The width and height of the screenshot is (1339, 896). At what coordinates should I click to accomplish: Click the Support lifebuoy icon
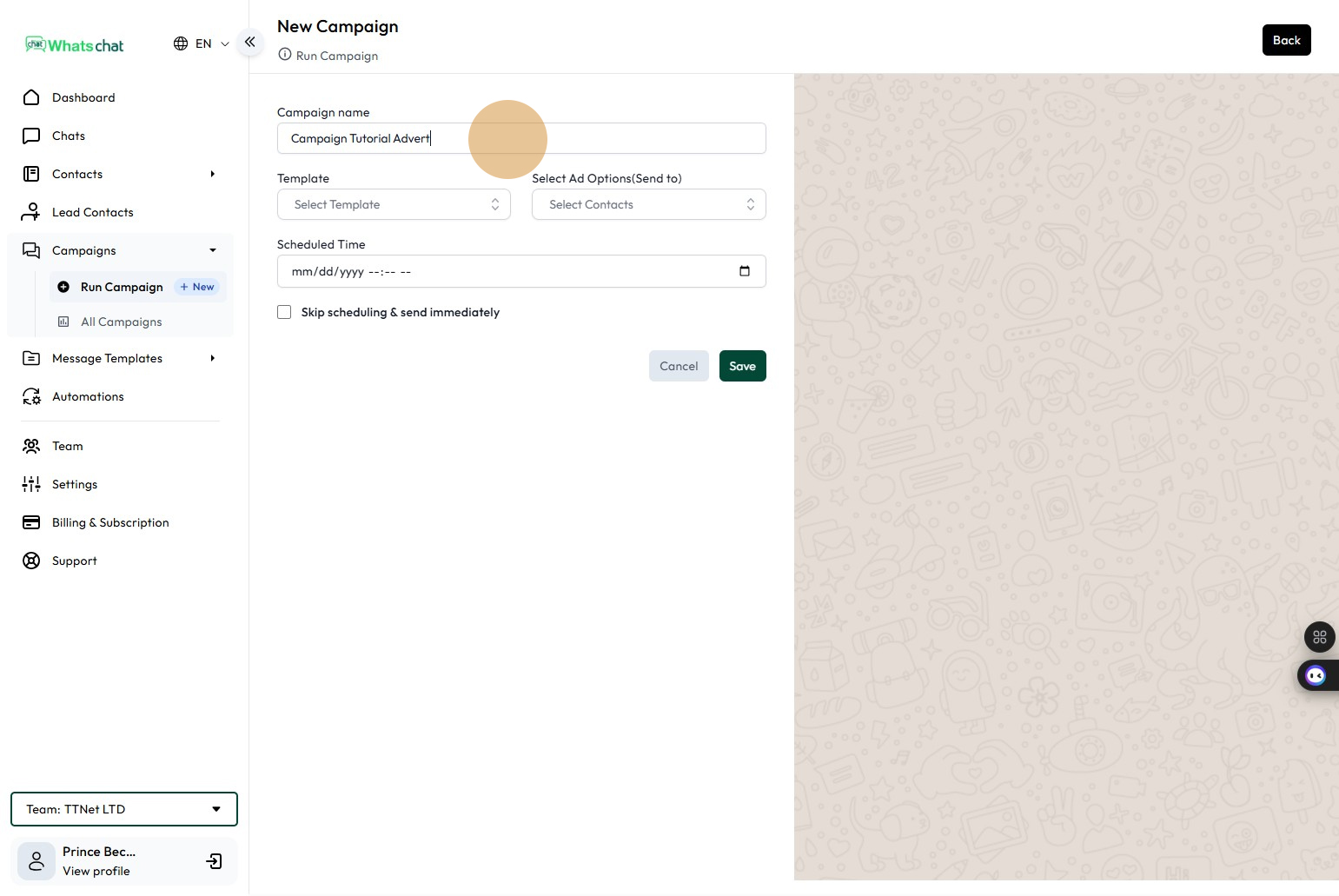click(x=31, y=561)
